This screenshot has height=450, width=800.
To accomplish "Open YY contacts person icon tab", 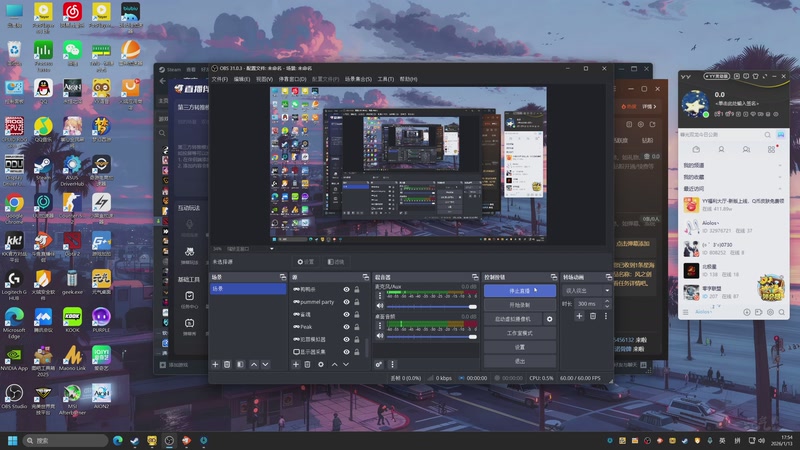I will 721,149.
